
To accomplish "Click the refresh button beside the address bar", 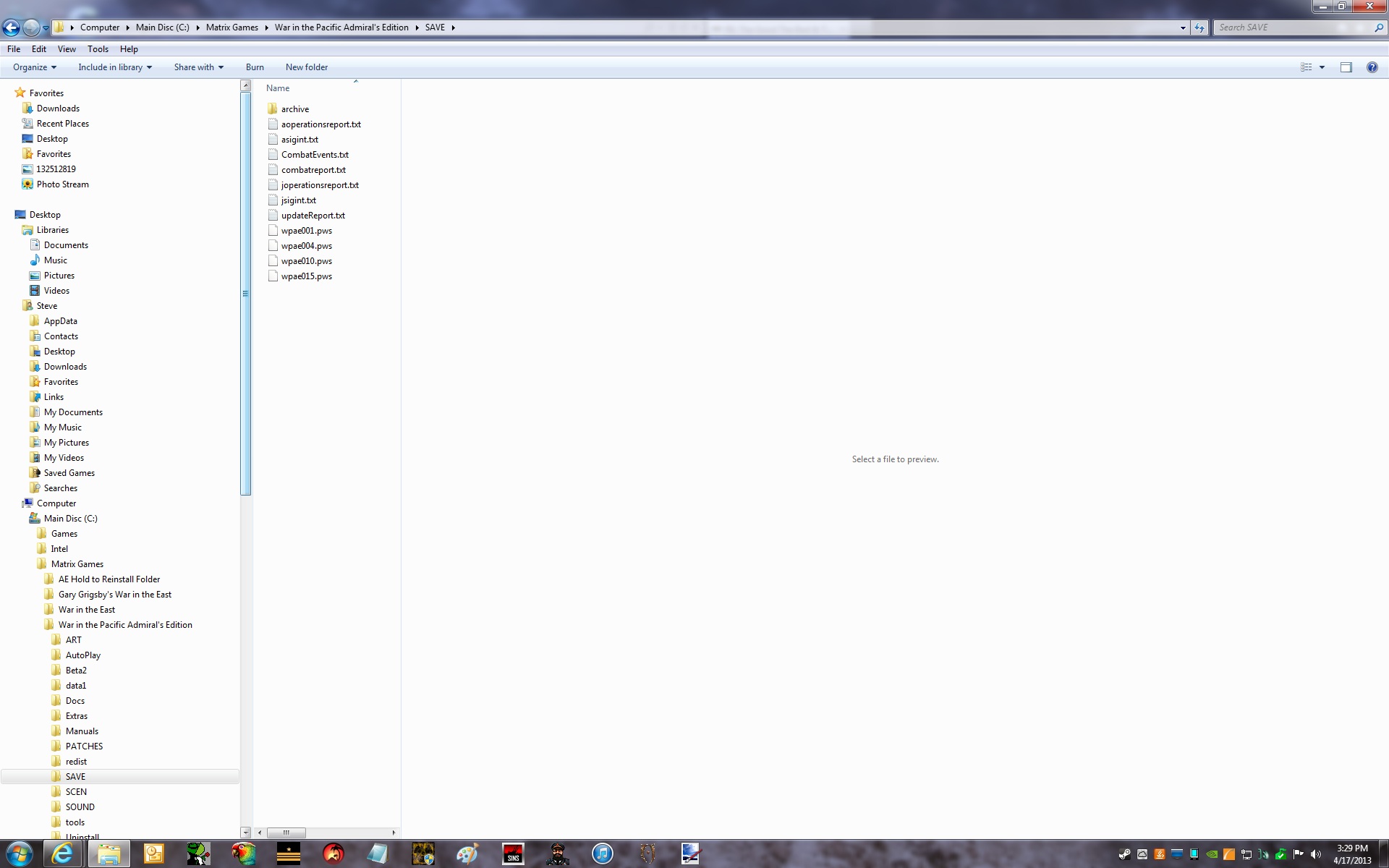I will (x=1199, y=27).
